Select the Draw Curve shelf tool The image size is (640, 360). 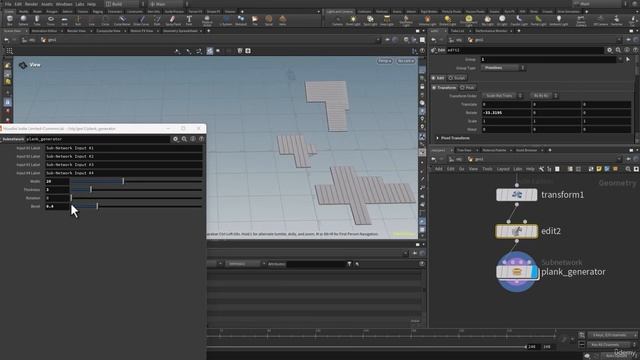pyautogui.click(x=141, y=20)
